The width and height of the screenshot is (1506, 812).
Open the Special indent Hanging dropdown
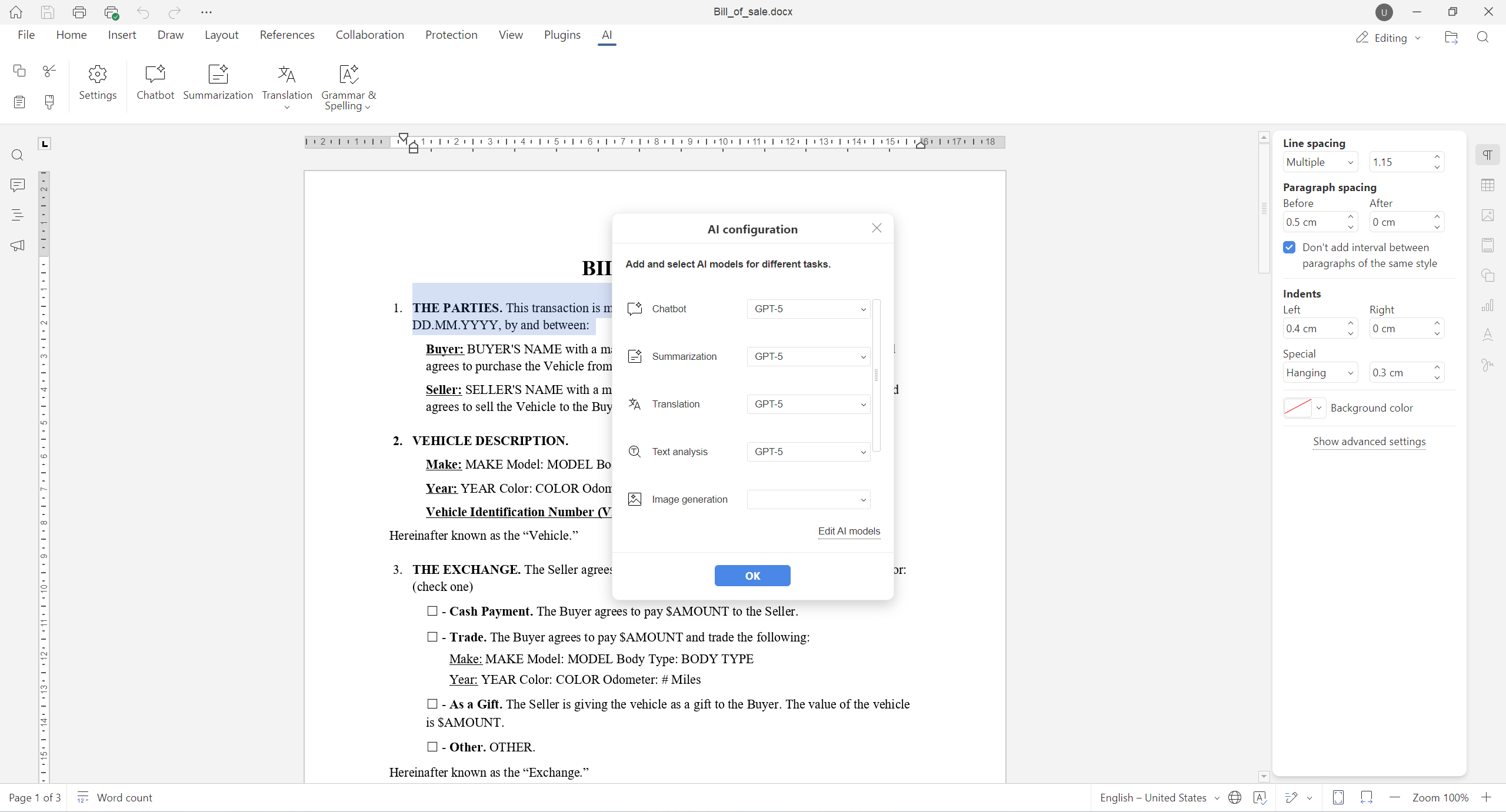coord(1320,372)
